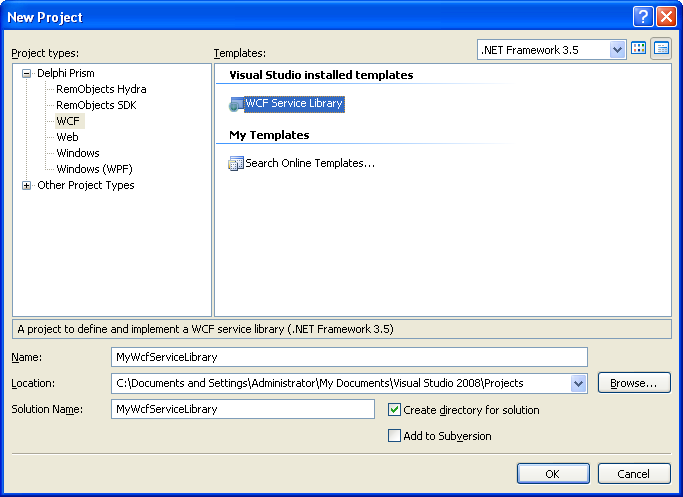683x497 pixels.
Task: Select the Web project type
Action: pyautogui.click(x=67, y=137)
